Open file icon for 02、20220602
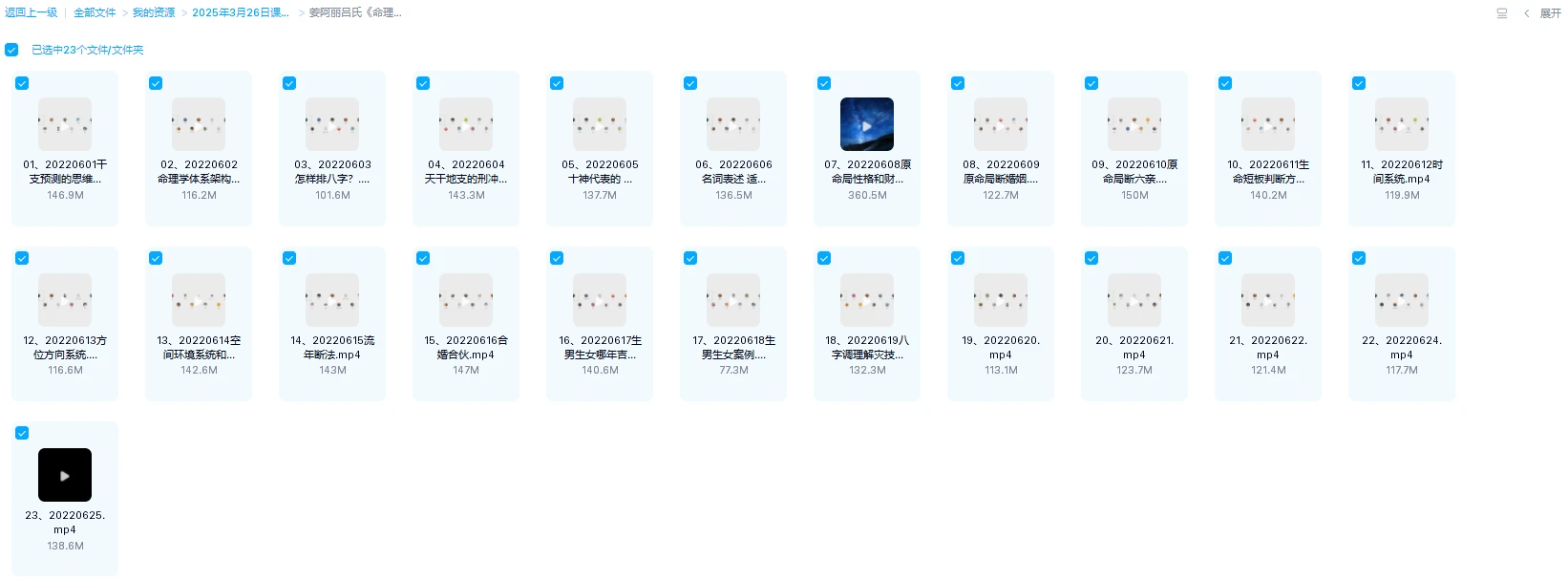 (x=199, y=124)
